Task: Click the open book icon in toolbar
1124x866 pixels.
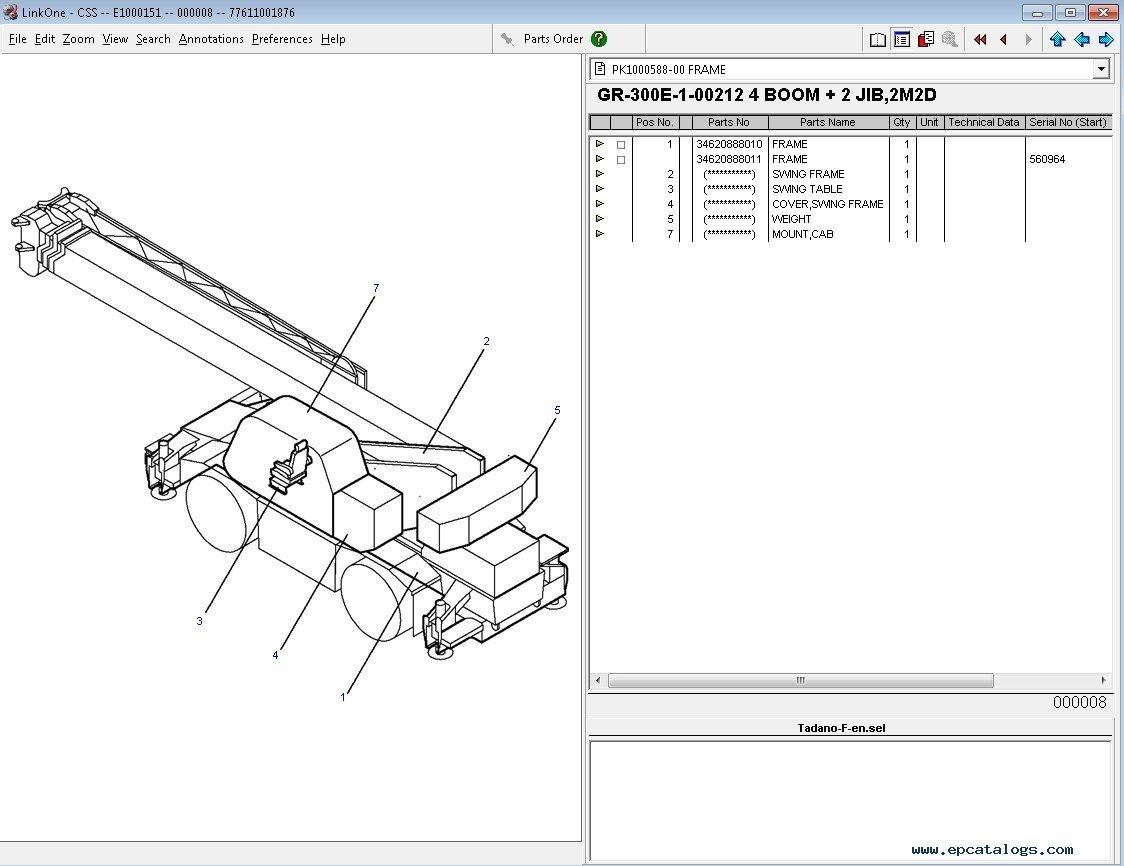Action: (877, 39)
